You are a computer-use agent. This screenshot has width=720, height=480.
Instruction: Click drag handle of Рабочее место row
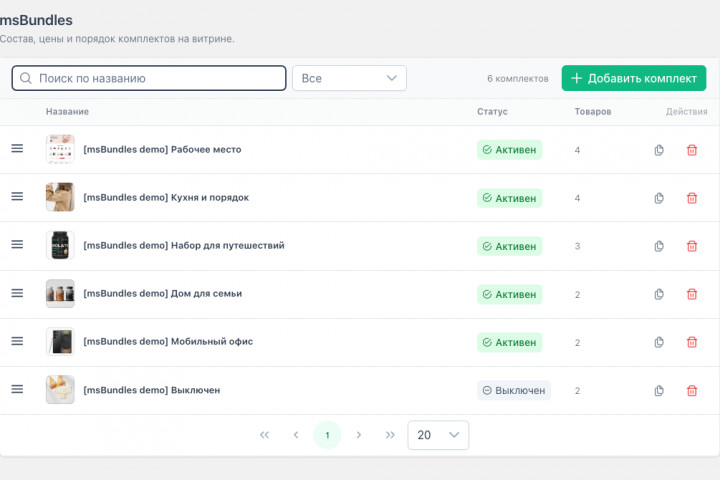pyautogui.click(x=17, y=148)
